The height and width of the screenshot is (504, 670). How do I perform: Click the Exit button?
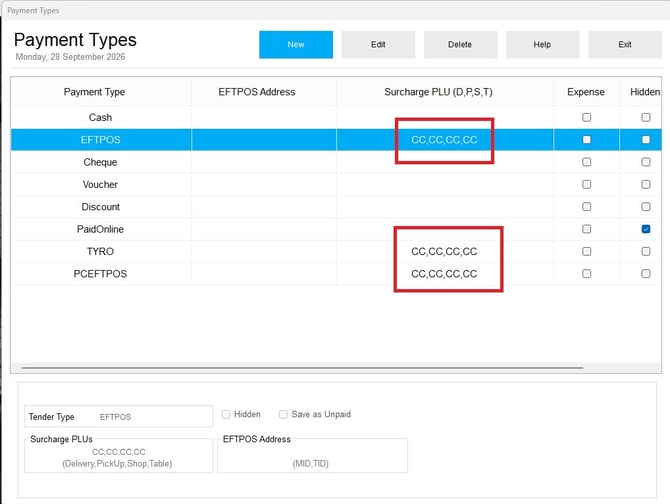(x=625, y=44)
